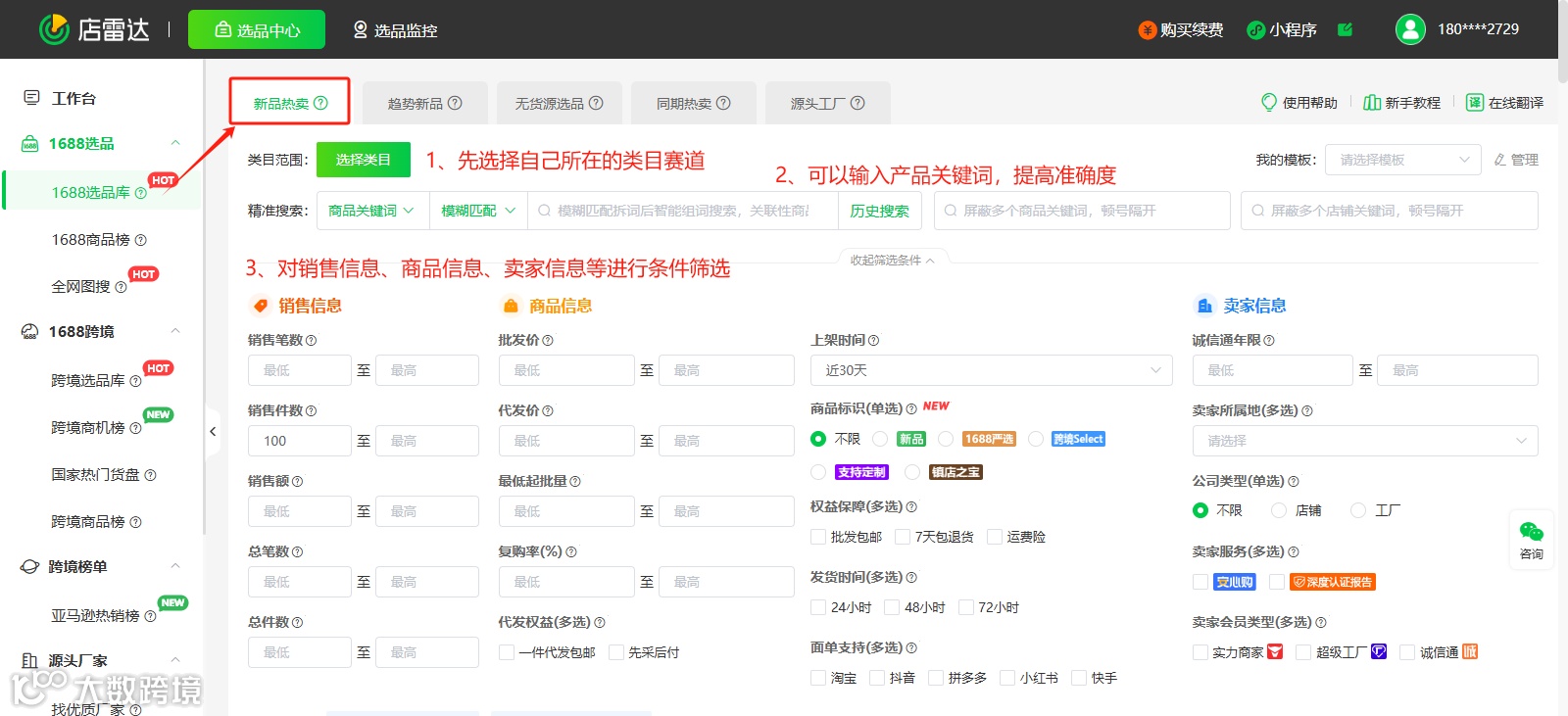Open 上架时间 近30天 dropdown

992,370
